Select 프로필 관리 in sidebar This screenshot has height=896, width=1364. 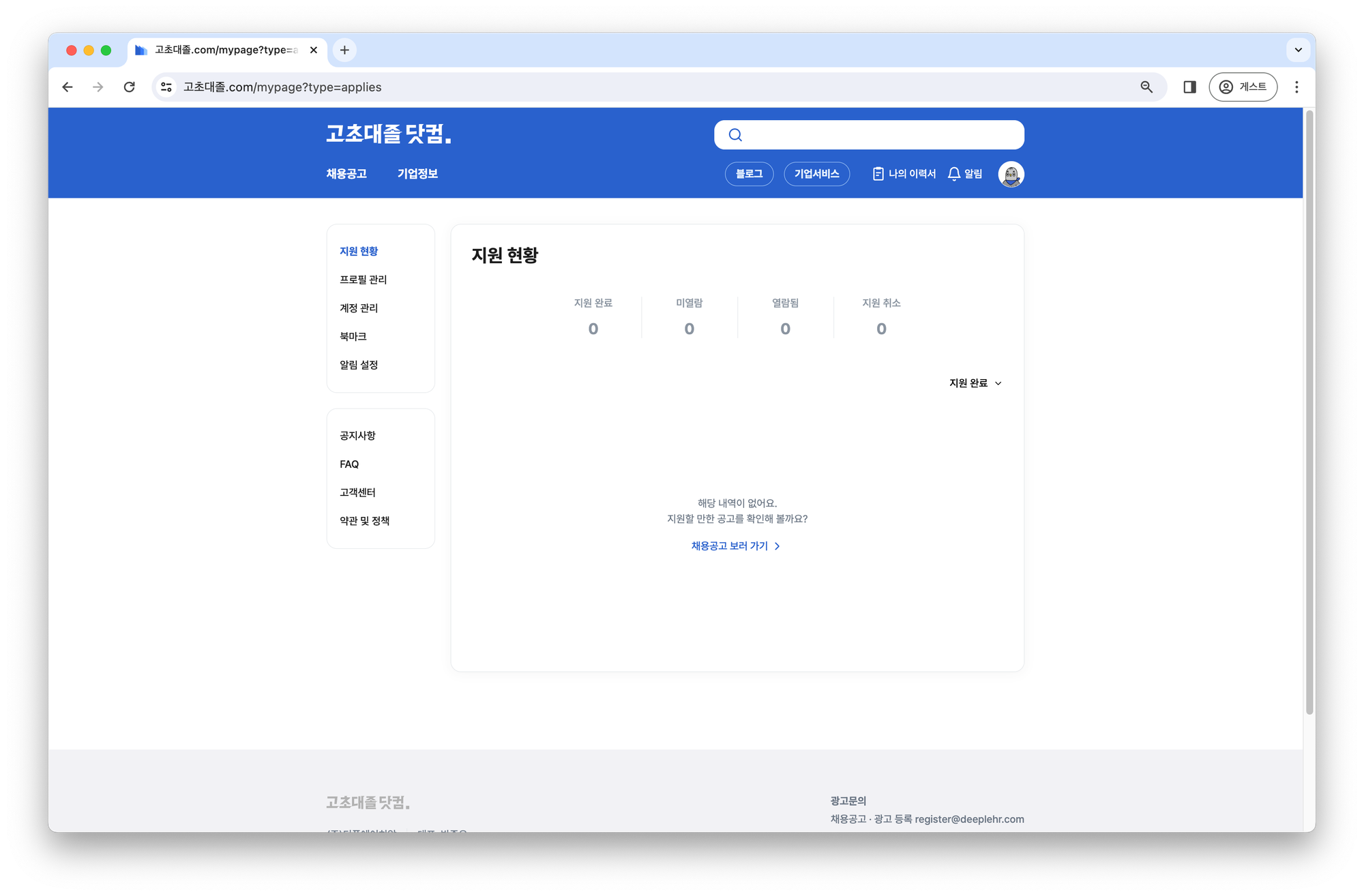pyautogui.click(x=363, y=280)
